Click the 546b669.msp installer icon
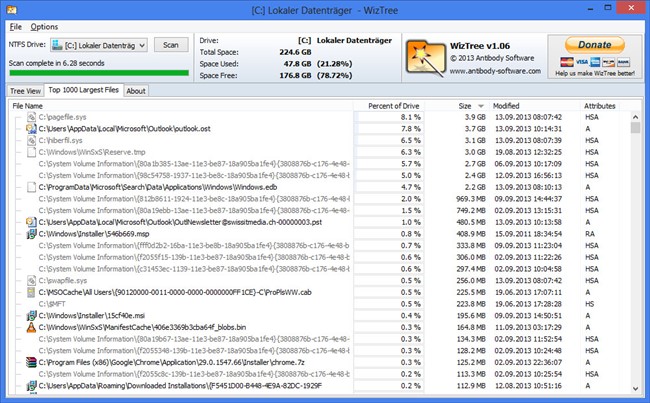 click(x=31, y=234)
